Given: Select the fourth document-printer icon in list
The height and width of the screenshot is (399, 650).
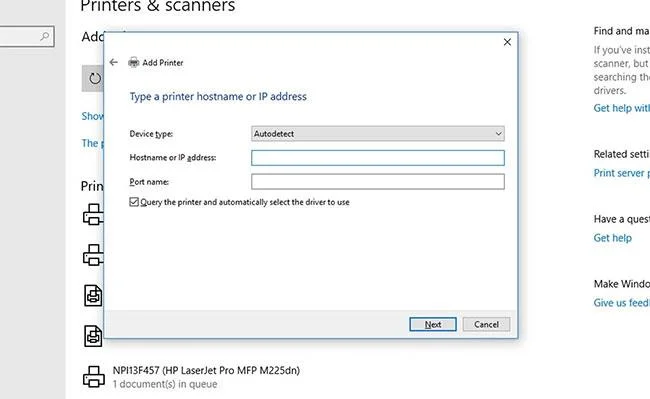Looking at the screenshot, I should tap(93, 335).
